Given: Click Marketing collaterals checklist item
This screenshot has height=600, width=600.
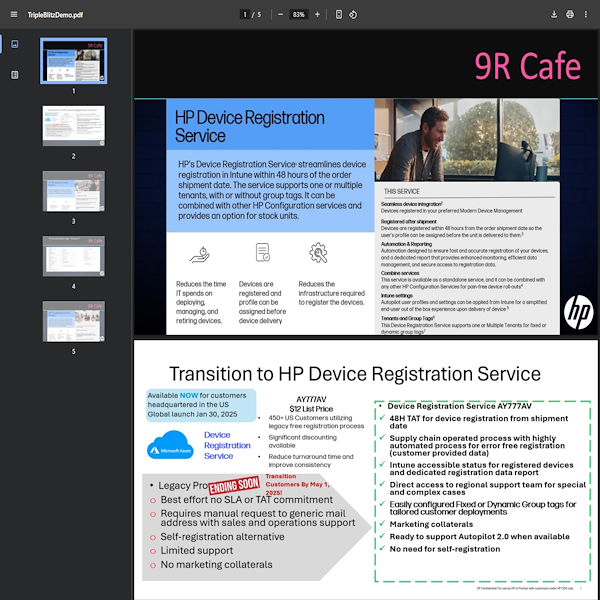Looking at the screenshot, I should click(431, 524).
